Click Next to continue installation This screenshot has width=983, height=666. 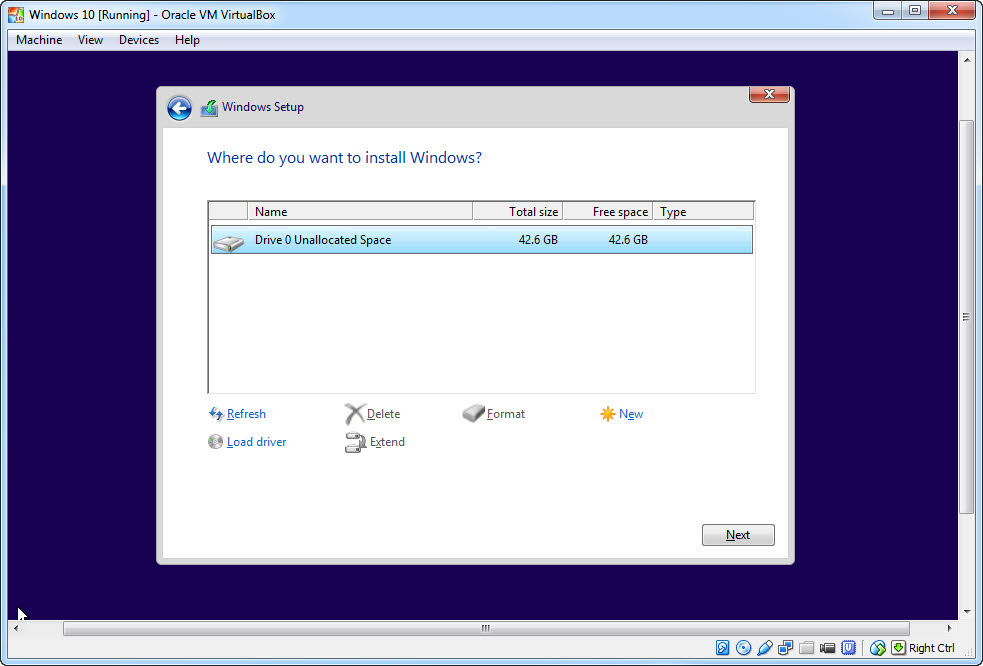coord(738,535)
